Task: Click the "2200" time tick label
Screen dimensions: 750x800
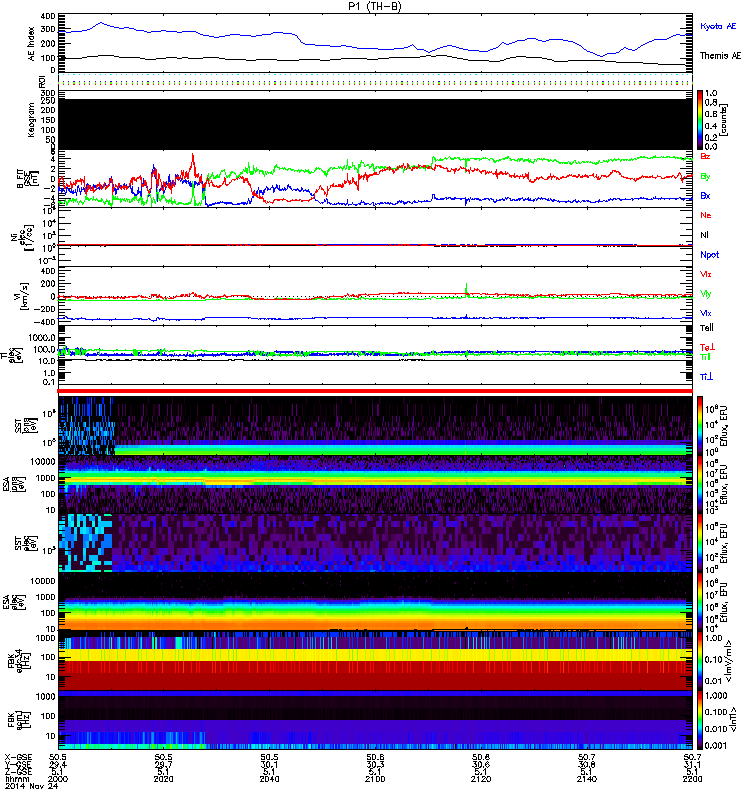Action: (692, 779)
